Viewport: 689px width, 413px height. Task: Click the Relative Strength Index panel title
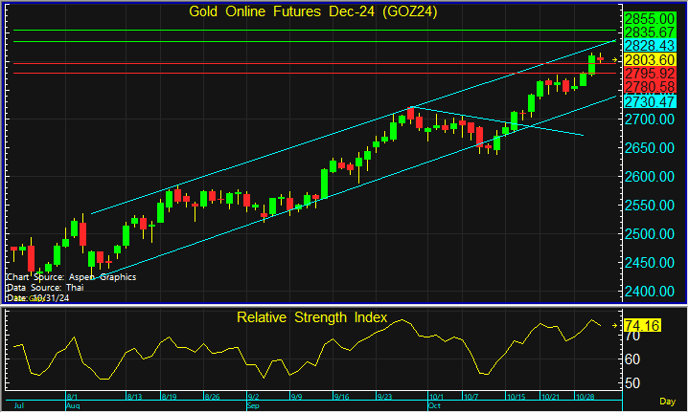[x=312, y=318]
